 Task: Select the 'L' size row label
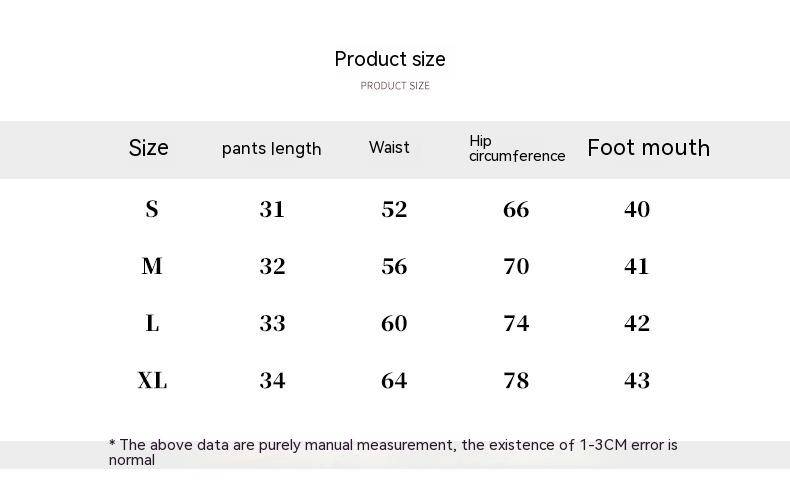(152, 323)
